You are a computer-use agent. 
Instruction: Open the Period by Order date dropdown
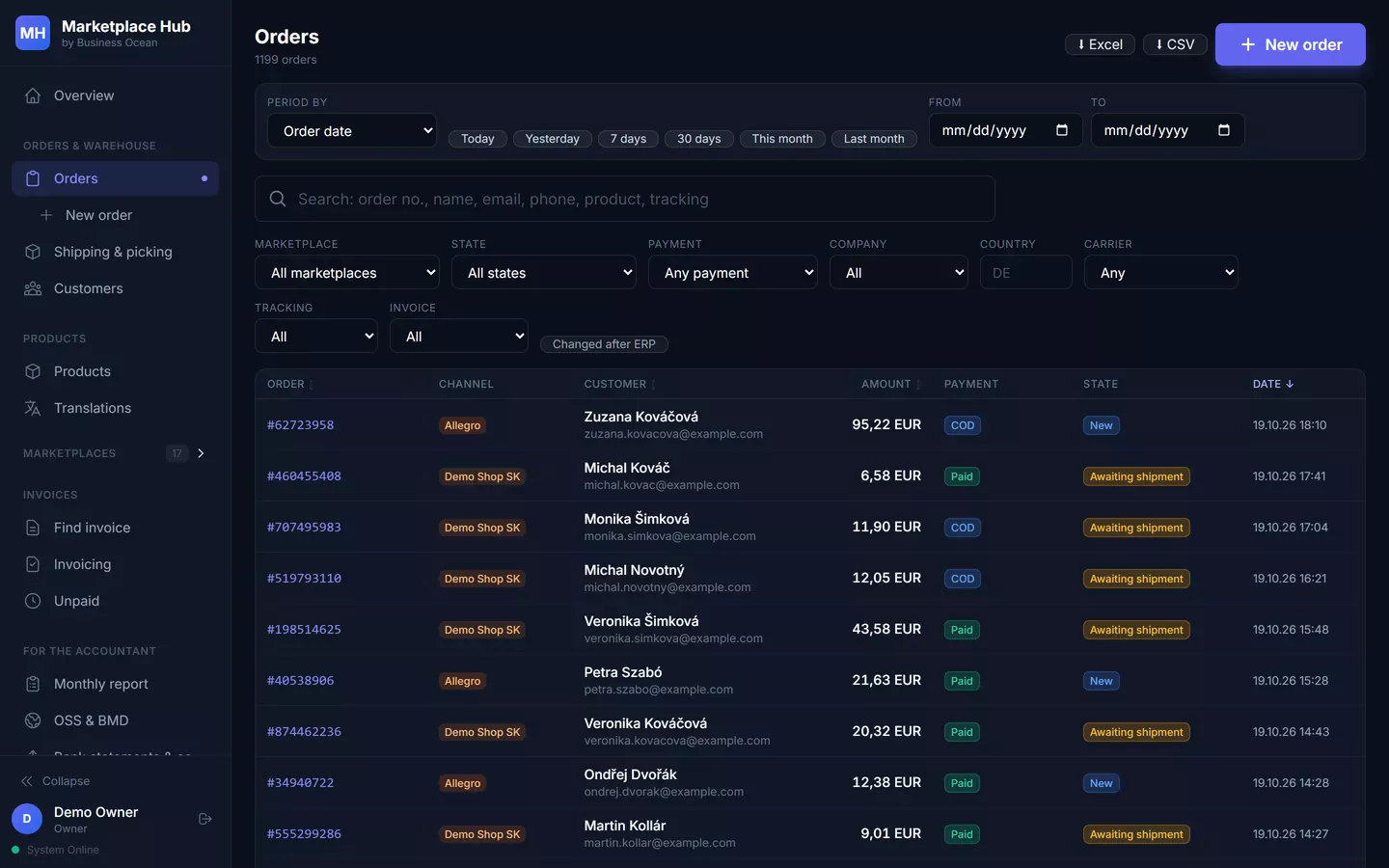[352, 130]
